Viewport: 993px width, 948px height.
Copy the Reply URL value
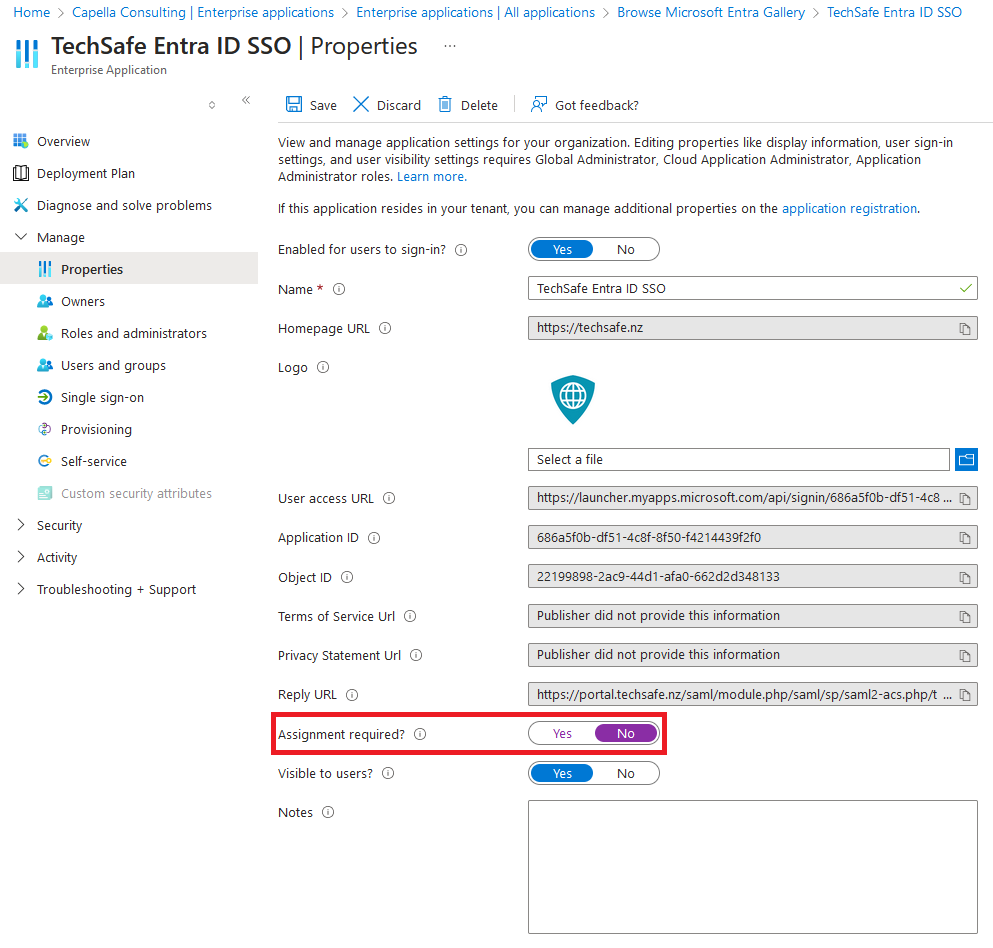click(964, 694)
